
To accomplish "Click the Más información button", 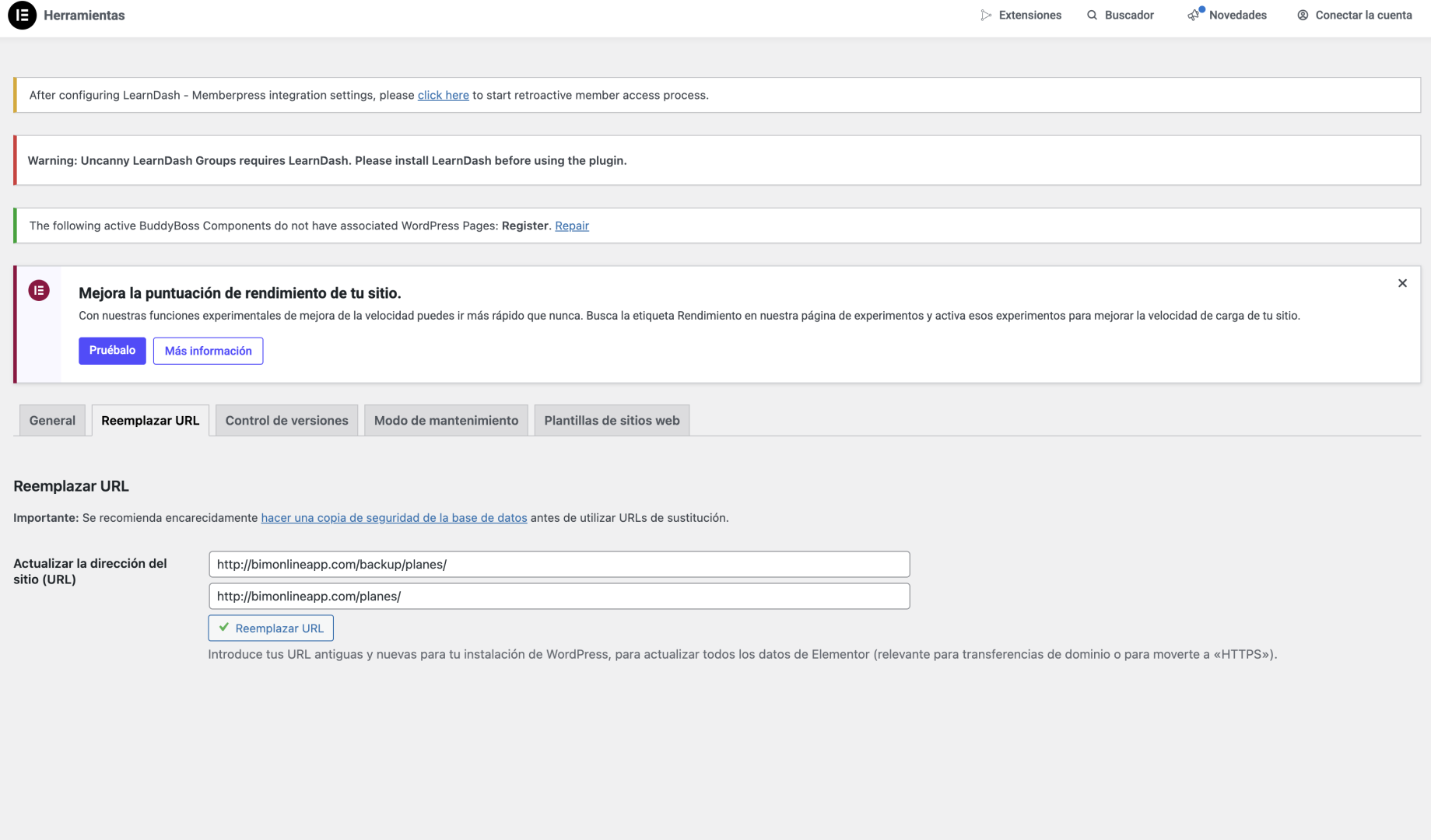I will (x=208, y=351).
